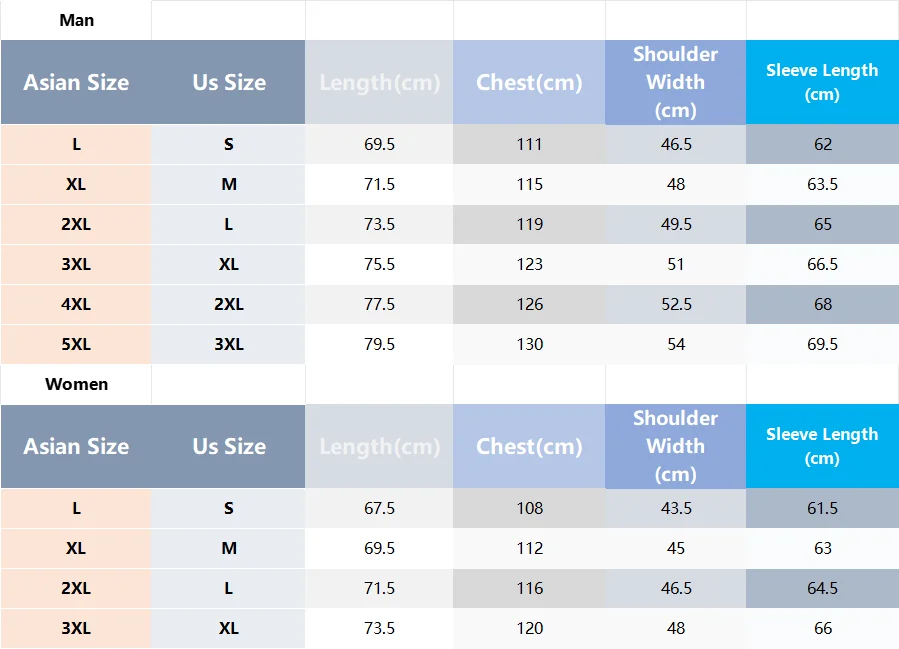This screenshot has height=649, width=899.
Task: Click the 120 chest cell
Action: point(529,628)
